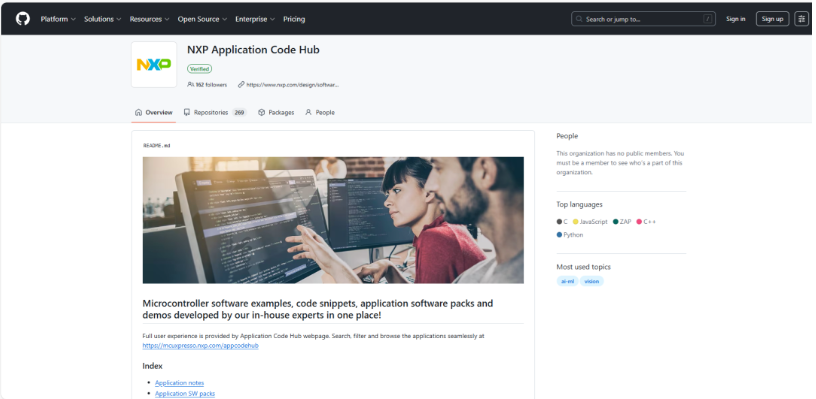This screenshot has width=816, height=399.
Task: Switch to the Packages tab
Action: point(276,112)
